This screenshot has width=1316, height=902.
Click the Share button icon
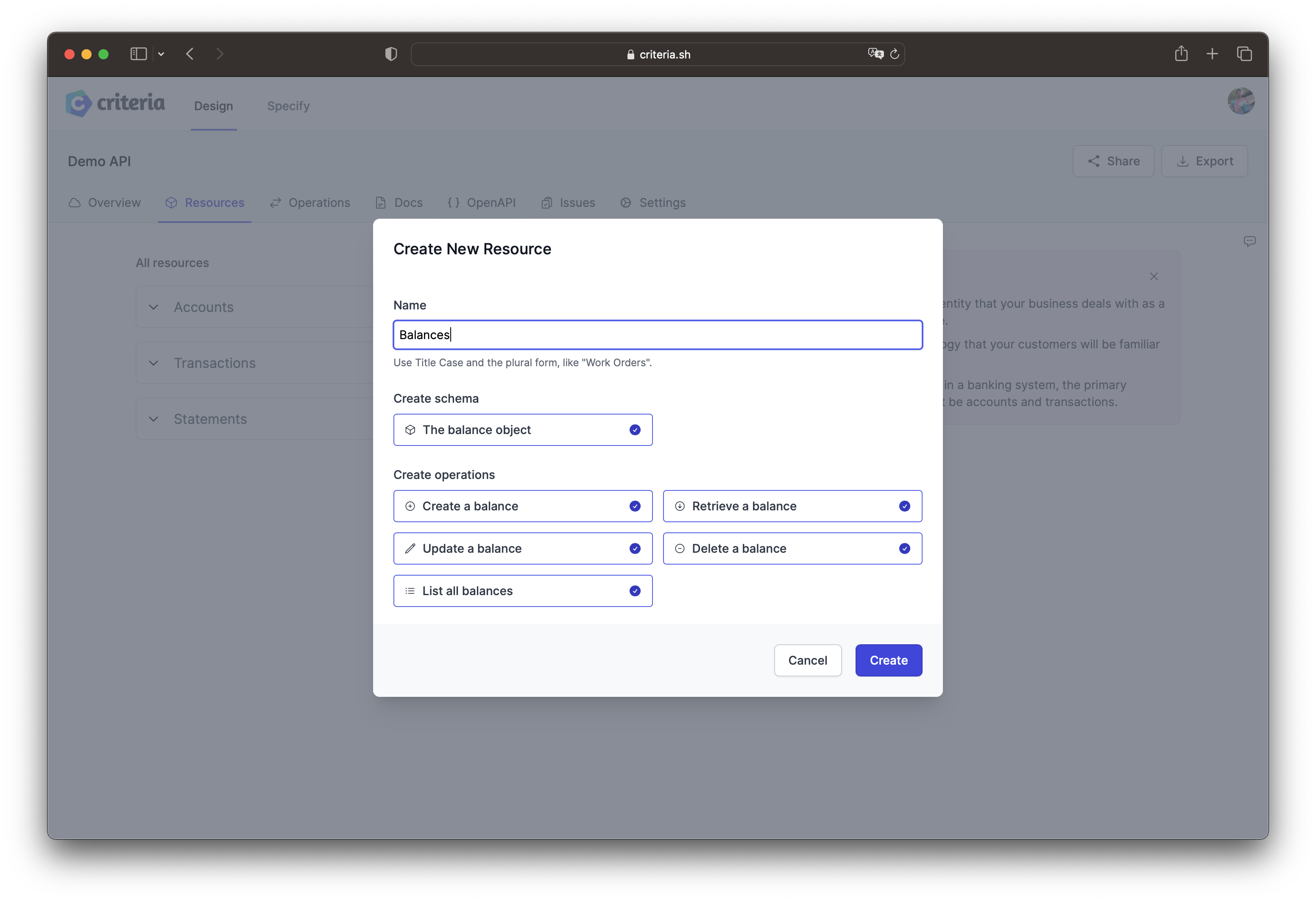click(1094, 160)
